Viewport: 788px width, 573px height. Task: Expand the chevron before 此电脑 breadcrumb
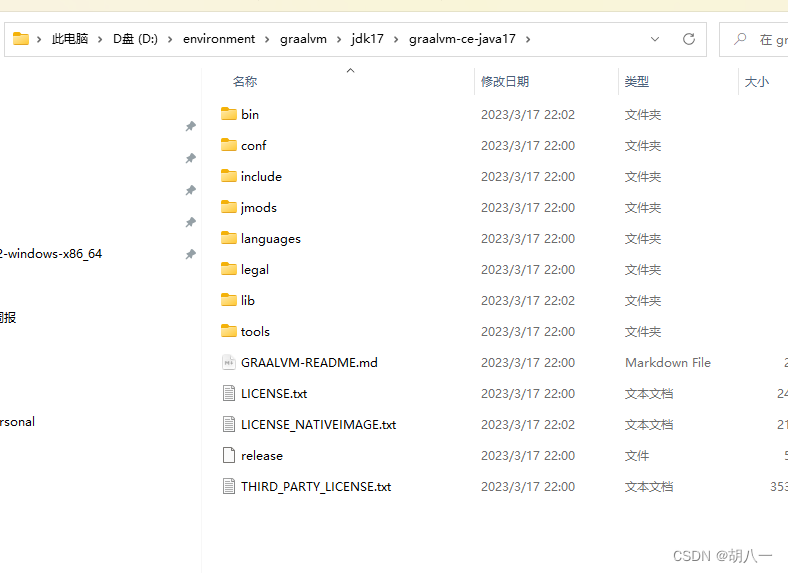[39, 39]
